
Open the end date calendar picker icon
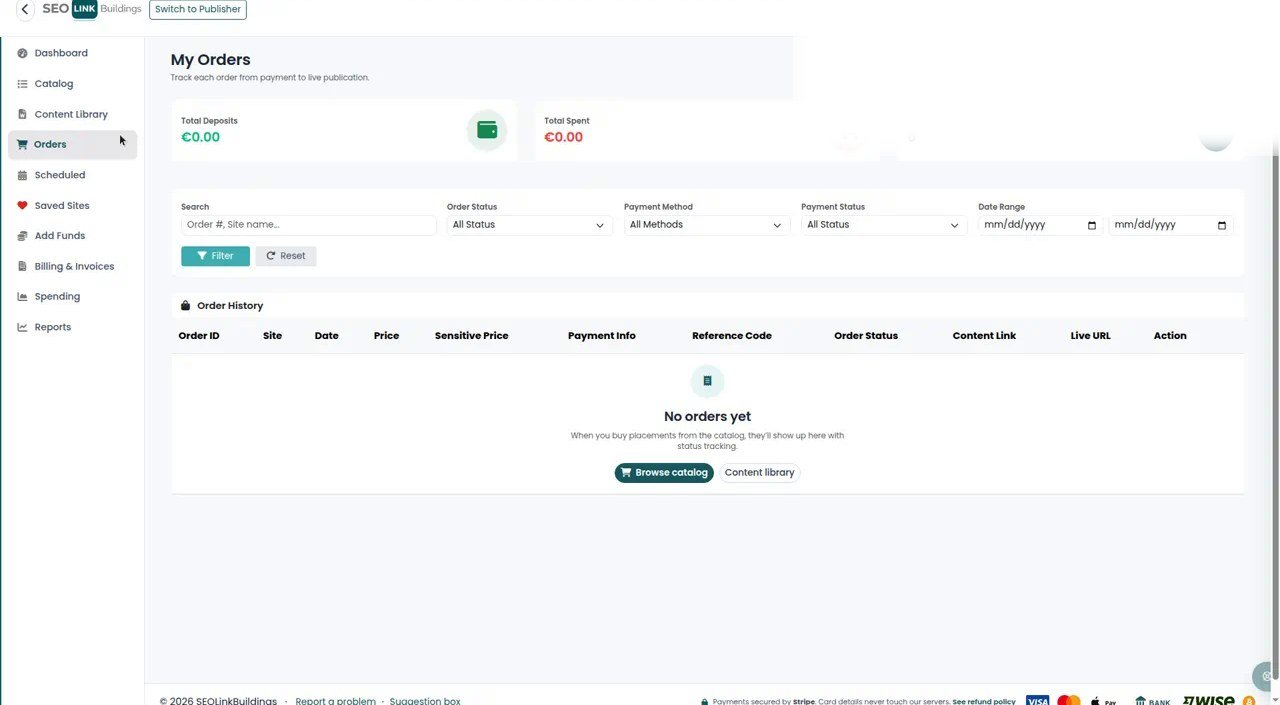tap(1221, 225)
